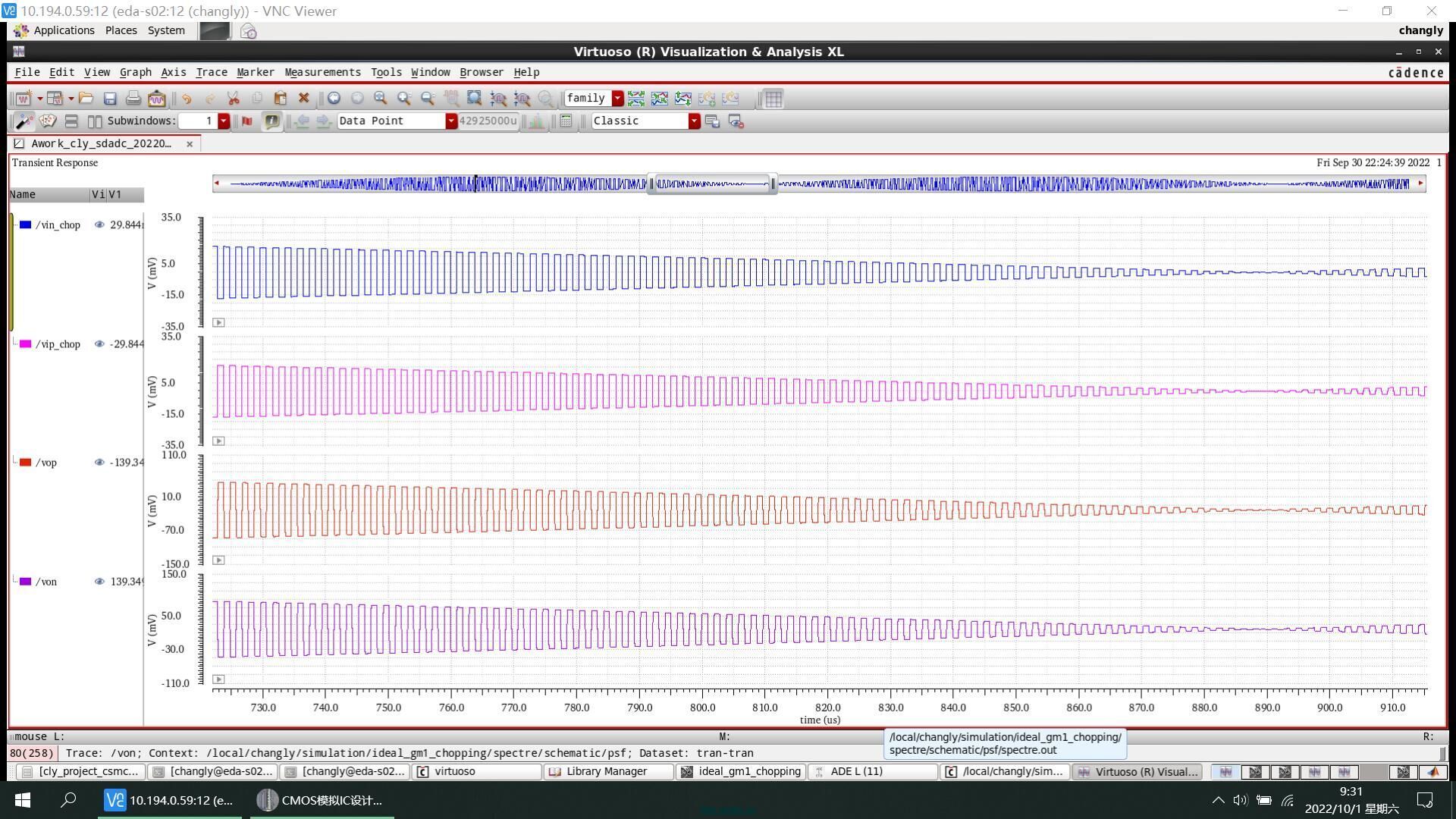Switch to virtuoso taskbar button

click(477, 772)
